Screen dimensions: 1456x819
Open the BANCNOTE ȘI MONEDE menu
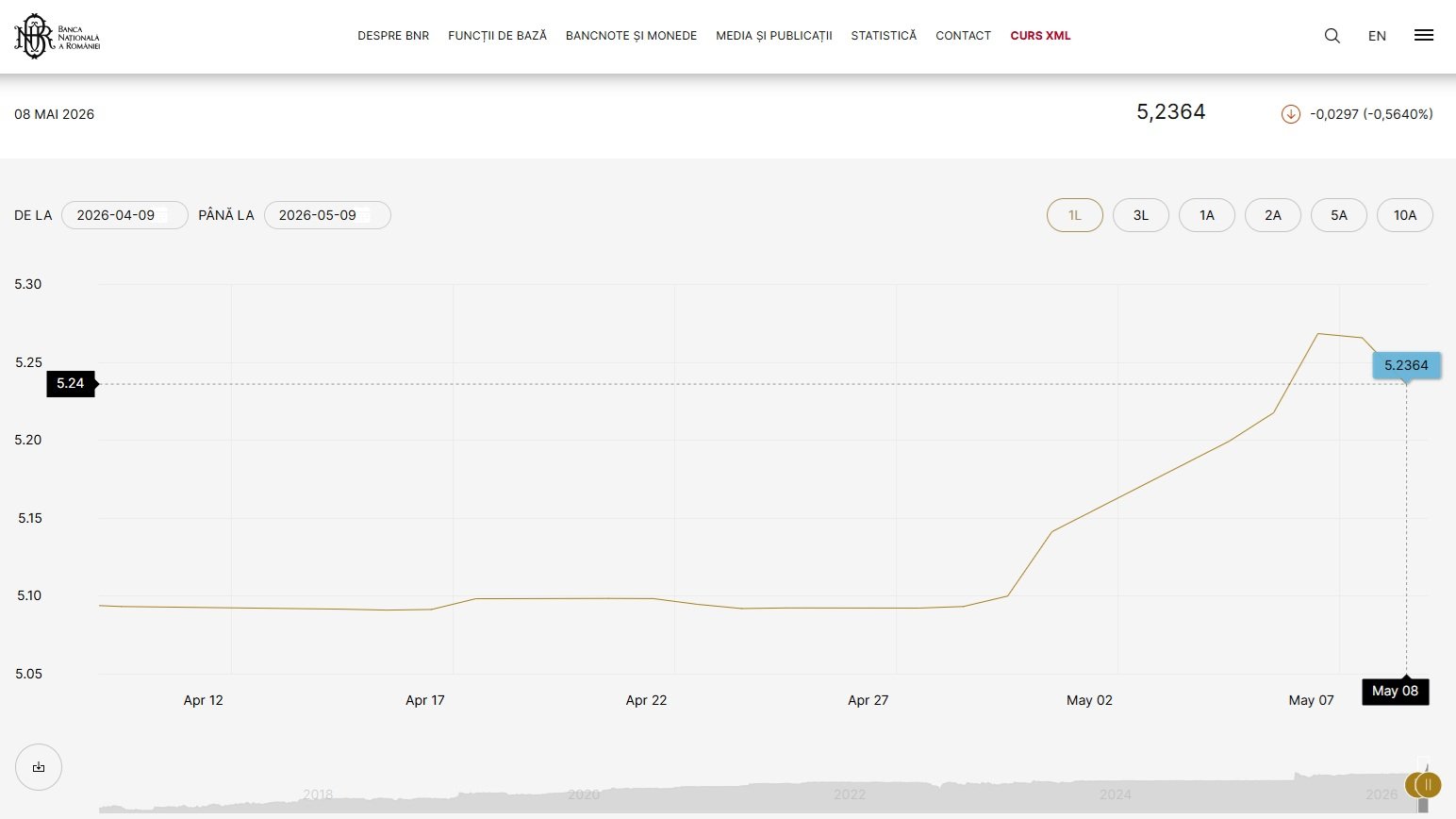click(631, 36)
